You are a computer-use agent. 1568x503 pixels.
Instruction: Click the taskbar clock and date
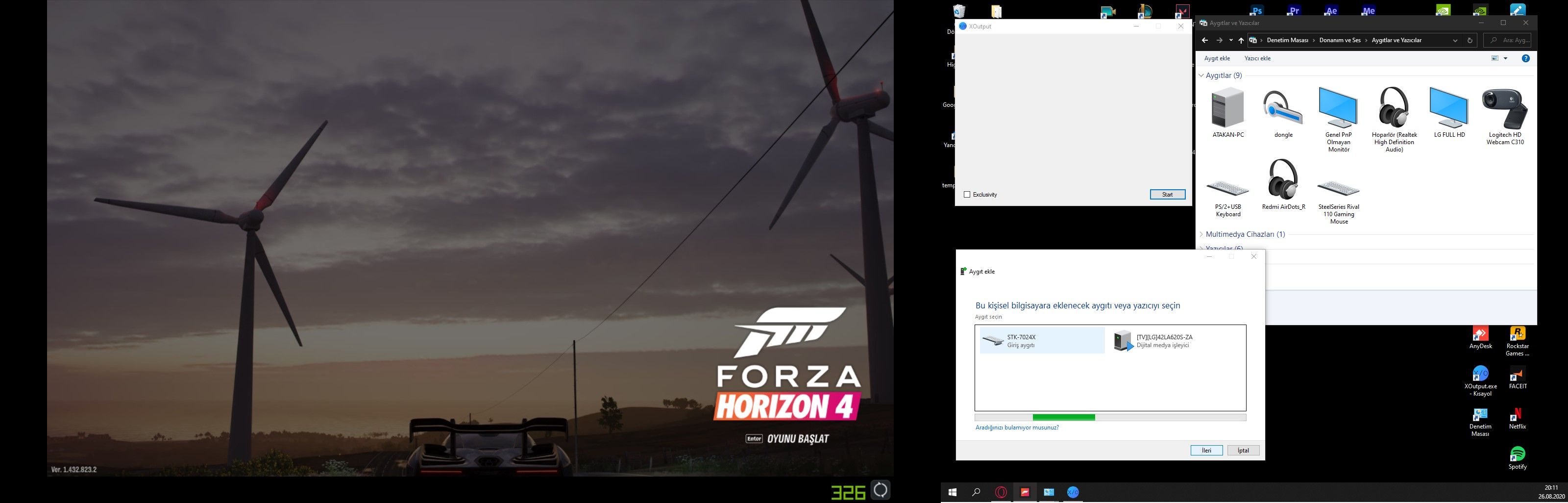(1551, 492)
